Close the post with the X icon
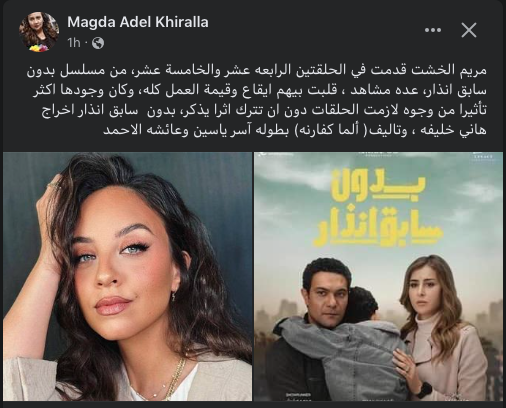Screen dimensions: 506x408 point(469,30)
